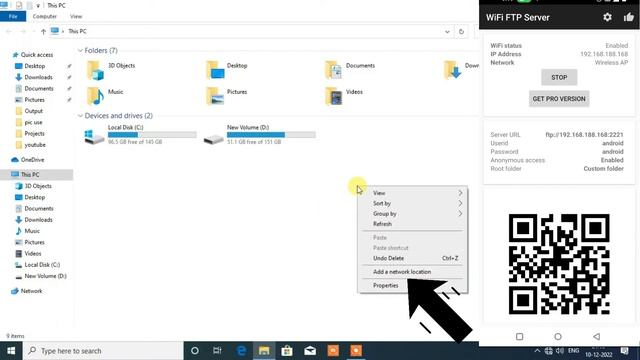This screenshot has width=640, height=360.
Task: Click the refresh button beside address bar
Action: 461,31
